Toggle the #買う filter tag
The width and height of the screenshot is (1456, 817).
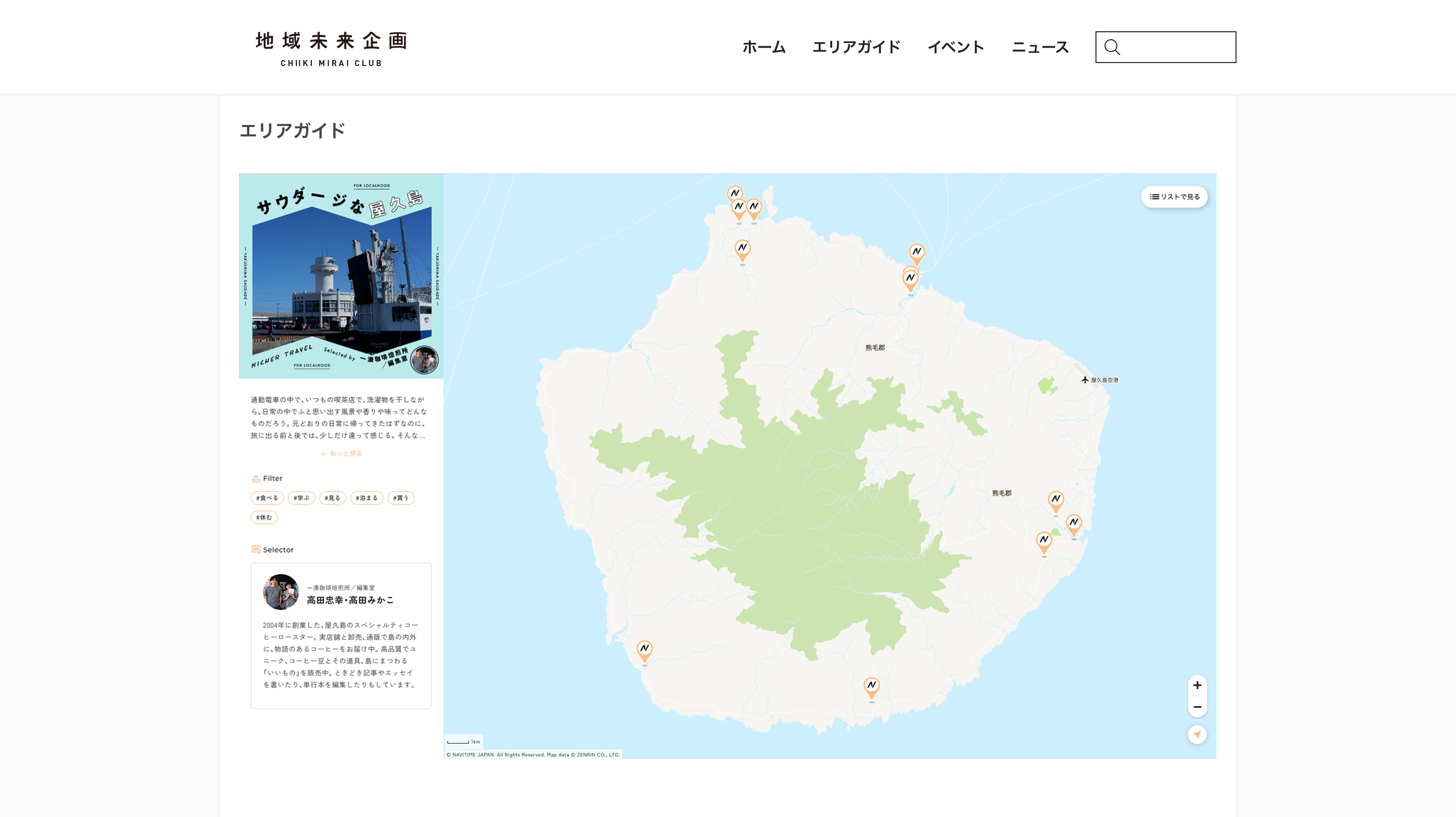(x=401, y=498)
